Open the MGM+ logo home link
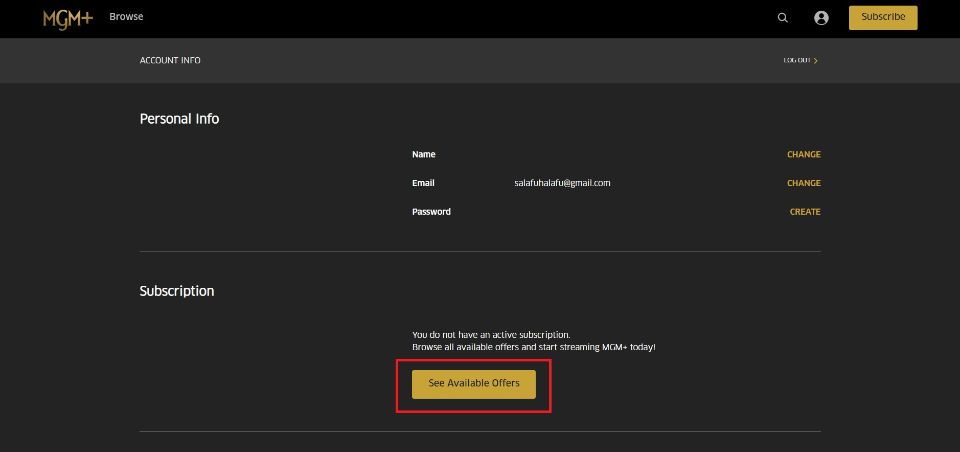The width and height of the screenshot is (960, 452). pyautogui.click(x=68, y=18)
